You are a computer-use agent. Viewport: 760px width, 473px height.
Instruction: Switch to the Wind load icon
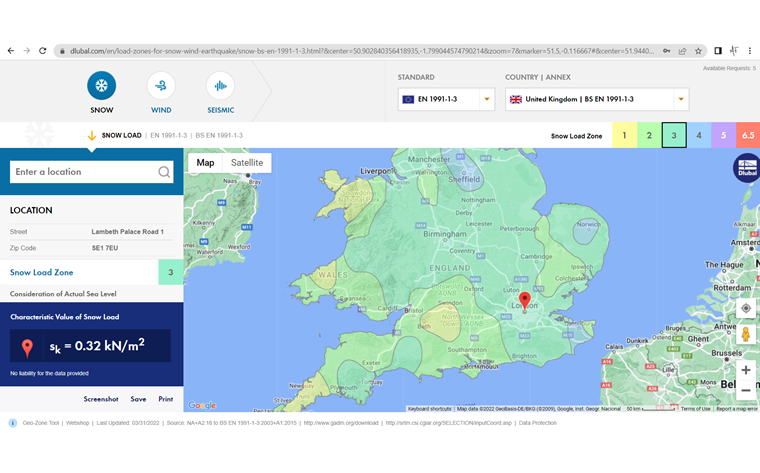(x=161, y=86)
